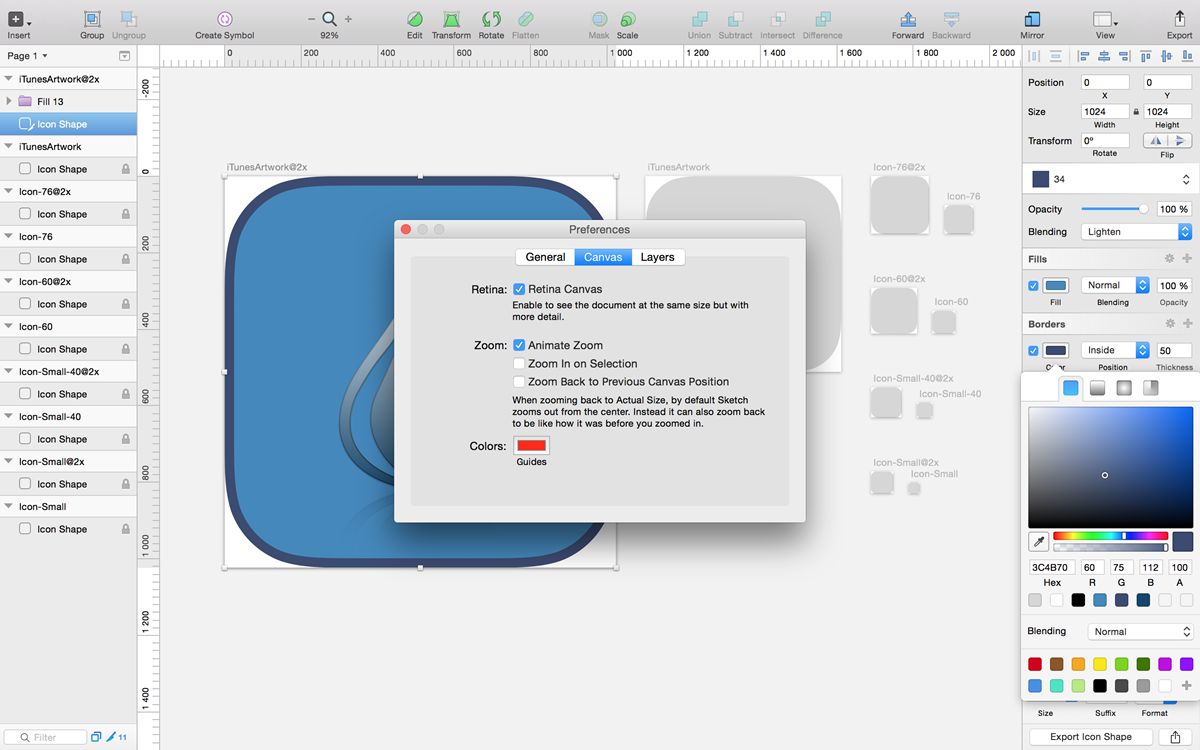1200x750 pixels.
Task: Pick the eyedropper color picker tool
Action: [x=1039, y=542]
